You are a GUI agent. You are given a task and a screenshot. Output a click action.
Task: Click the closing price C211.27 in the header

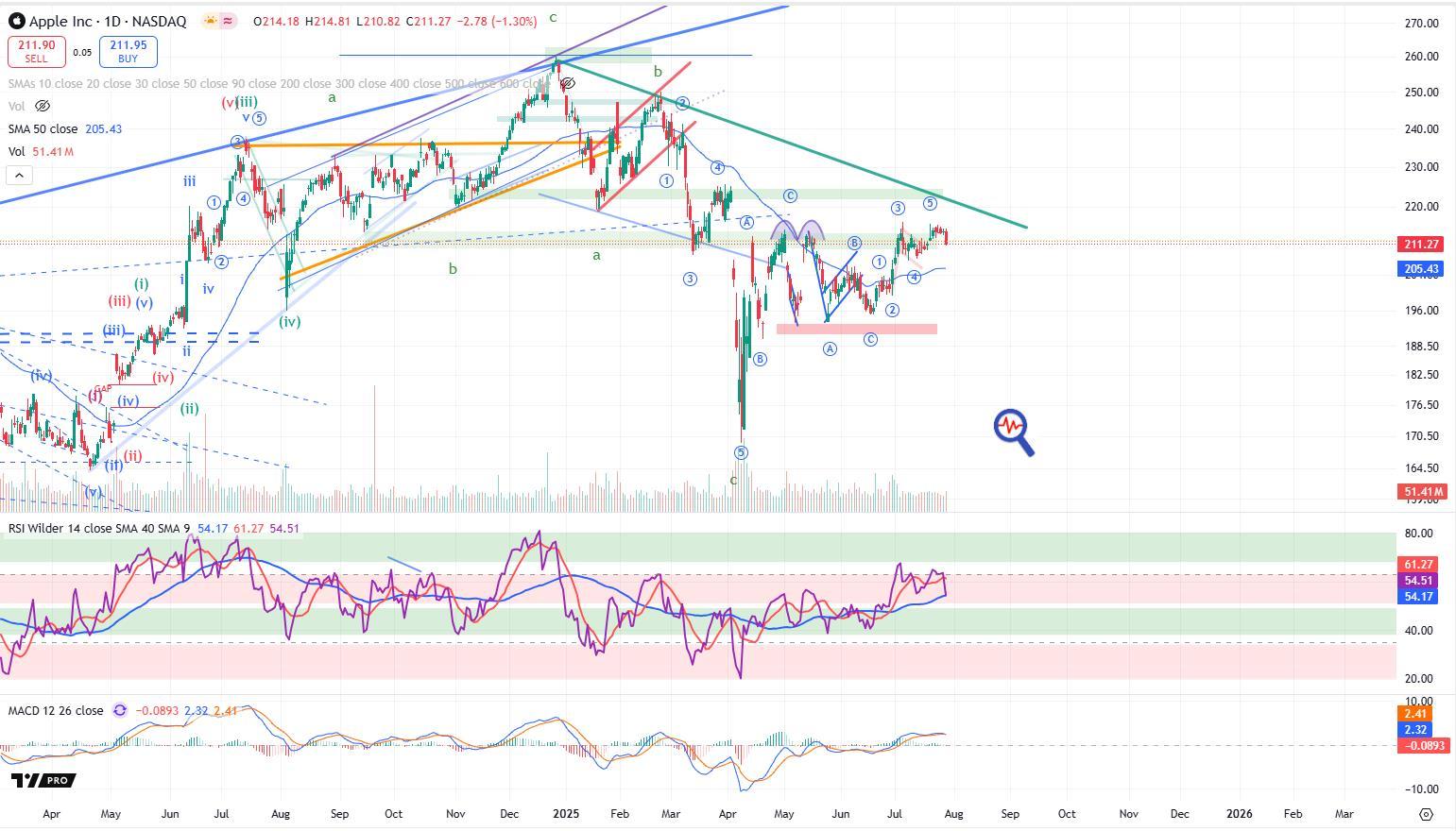coord(429,21)
